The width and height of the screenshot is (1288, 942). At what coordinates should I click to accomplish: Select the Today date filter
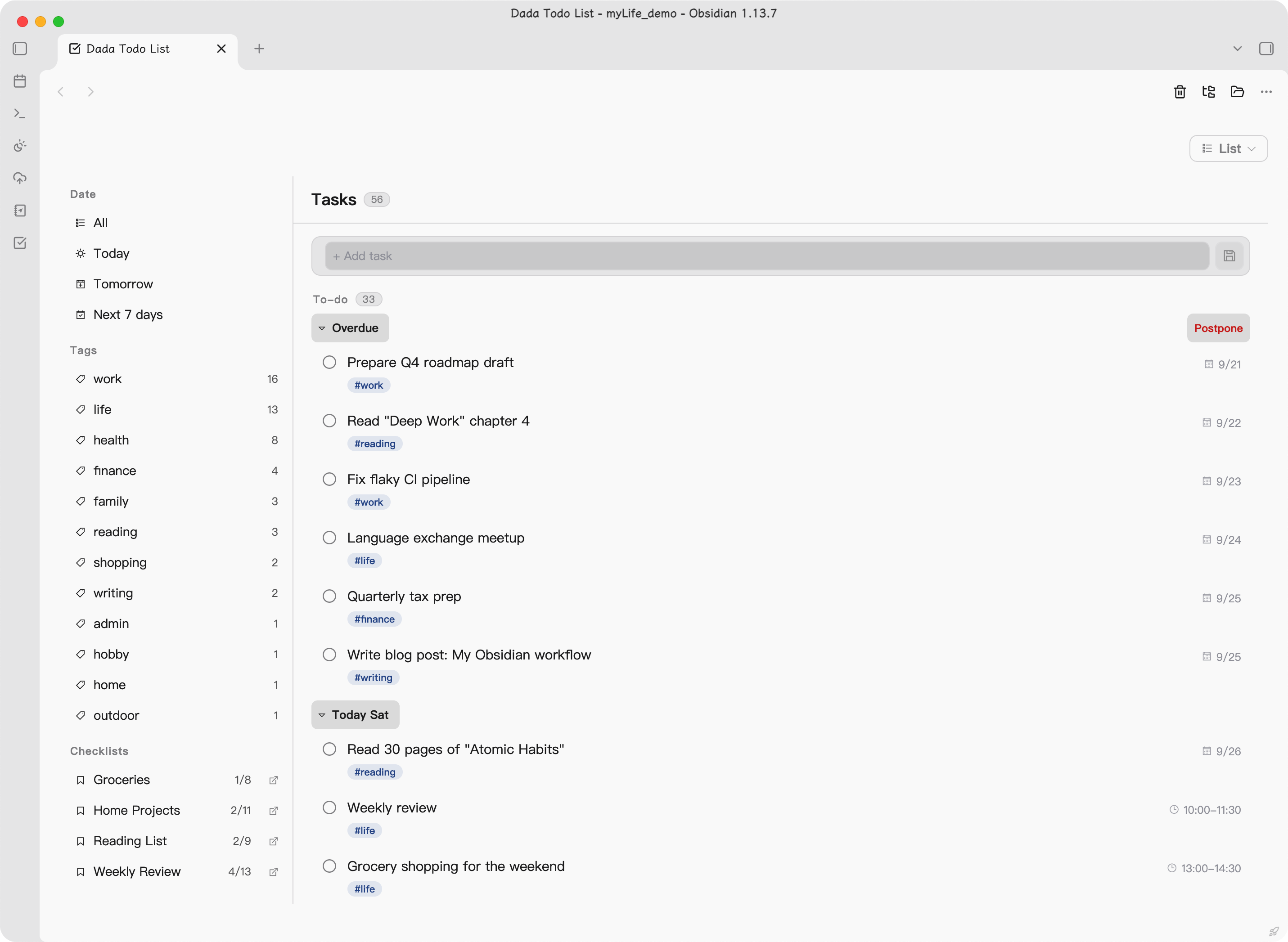177,254
